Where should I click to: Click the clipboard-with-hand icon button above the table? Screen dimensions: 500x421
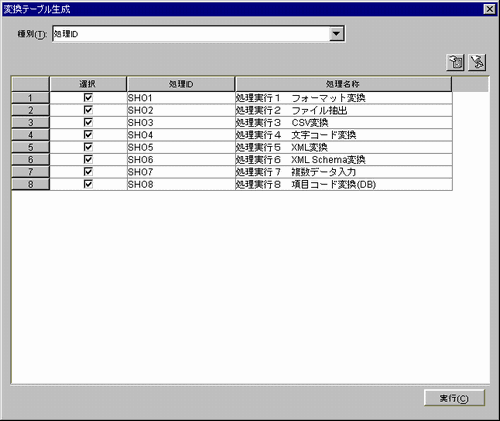pos(455,62)
